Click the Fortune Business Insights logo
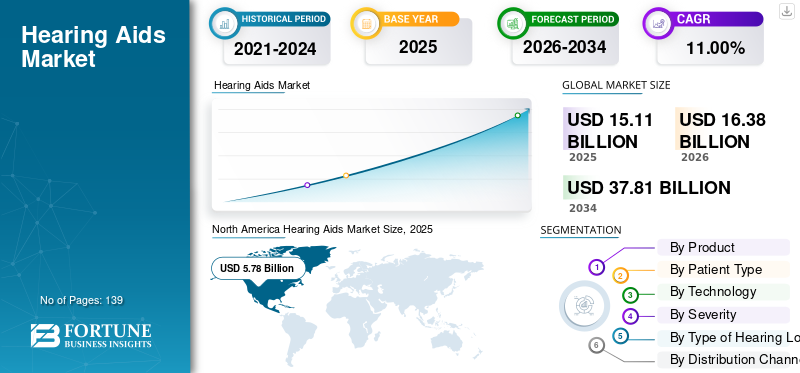800x373 pixels. [91, 336]
